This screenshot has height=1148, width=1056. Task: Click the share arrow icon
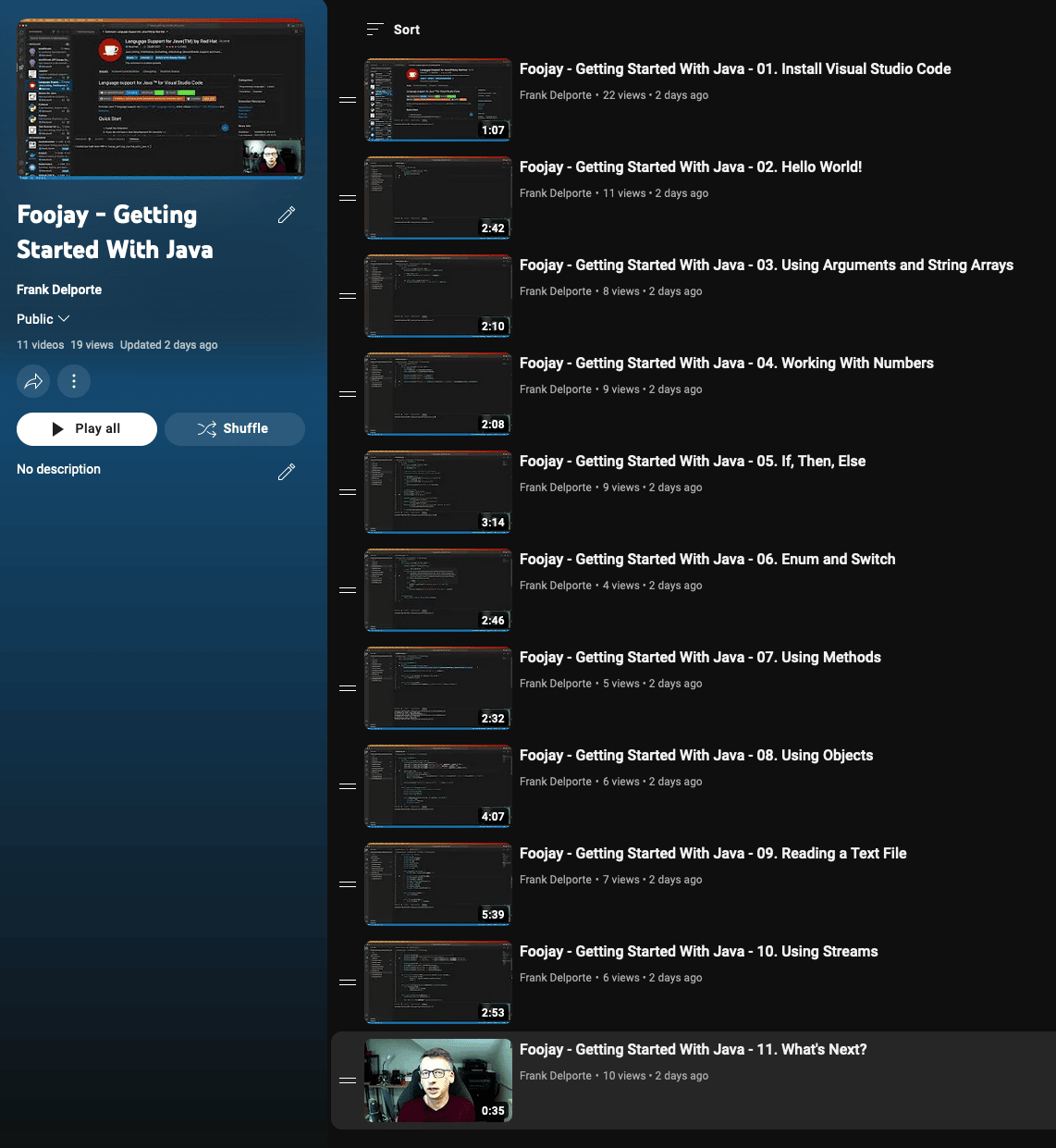point(33,381)
